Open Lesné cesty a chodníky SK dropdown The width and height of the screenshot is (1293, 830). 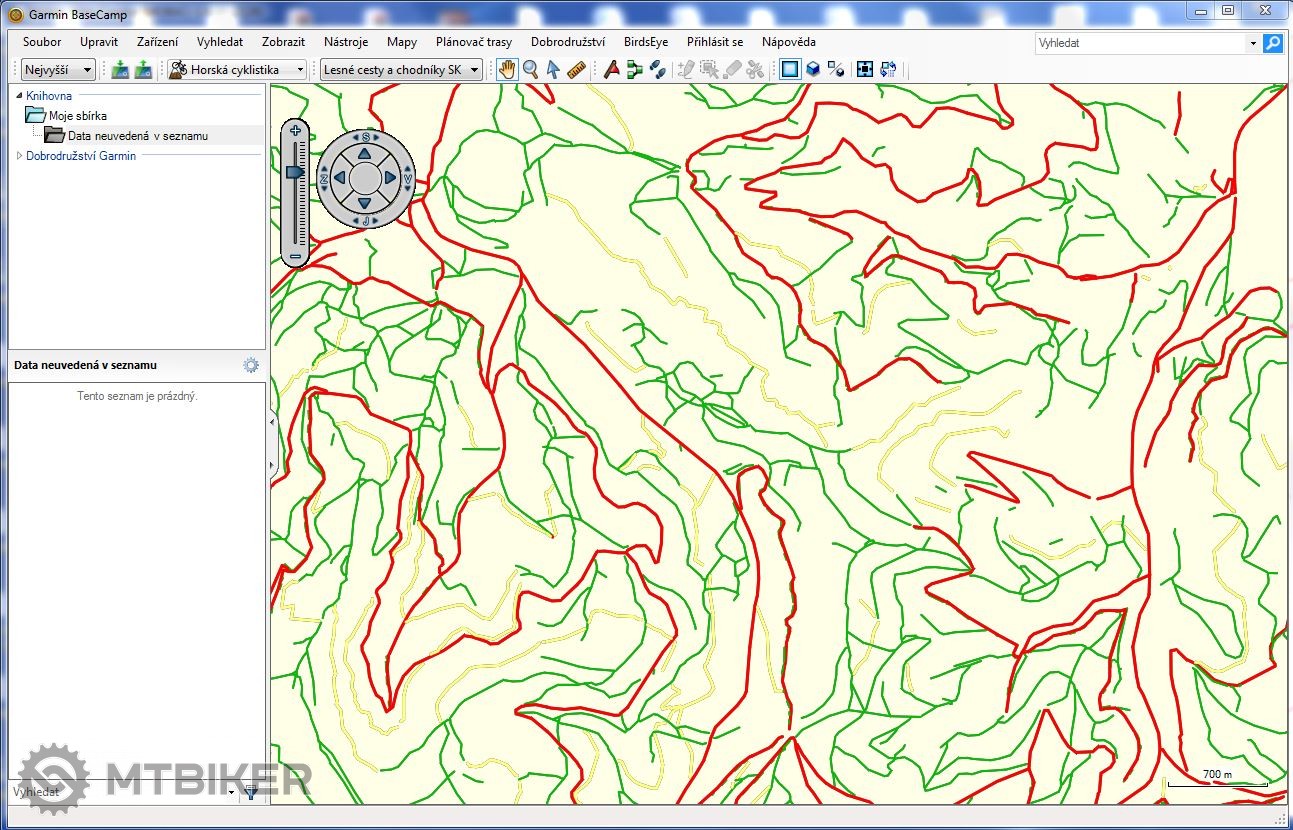[x=400, y=70]
